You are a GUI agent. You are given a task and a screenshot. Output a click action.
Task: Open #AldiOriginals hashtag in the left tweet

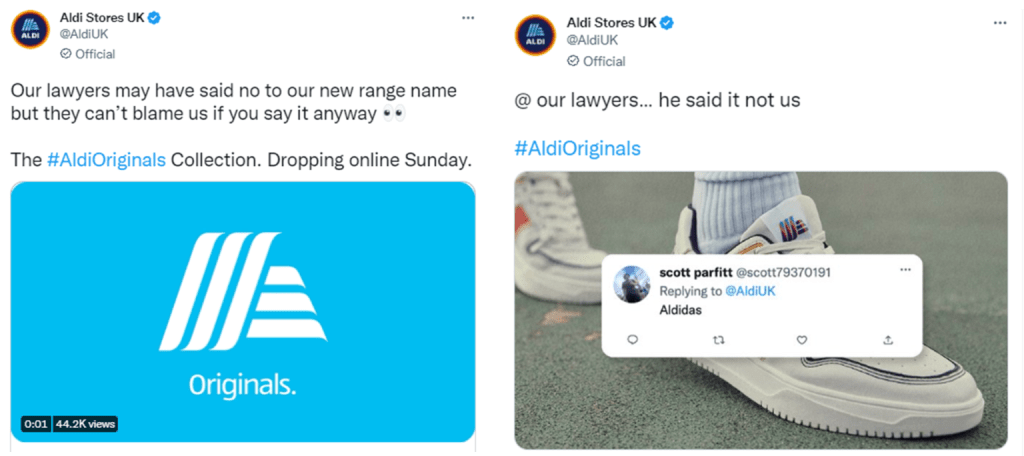[x=106, y=160]
